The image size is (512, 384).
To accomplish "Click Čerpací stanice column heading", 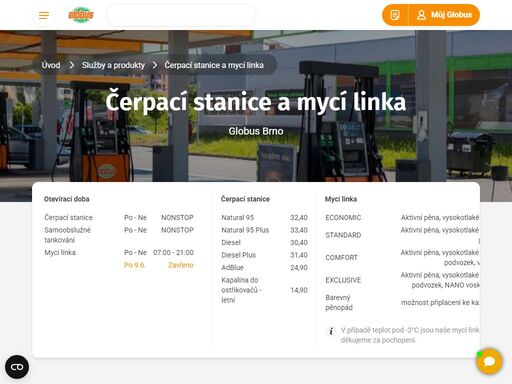I will click(245, 199).
